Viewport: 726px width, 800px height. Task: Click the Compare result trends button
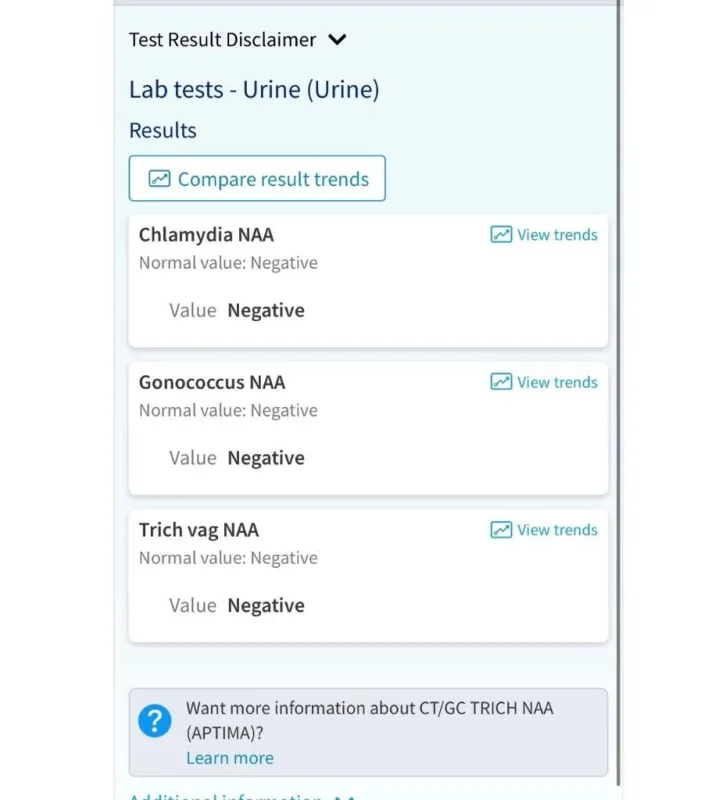tap(257, 179)
